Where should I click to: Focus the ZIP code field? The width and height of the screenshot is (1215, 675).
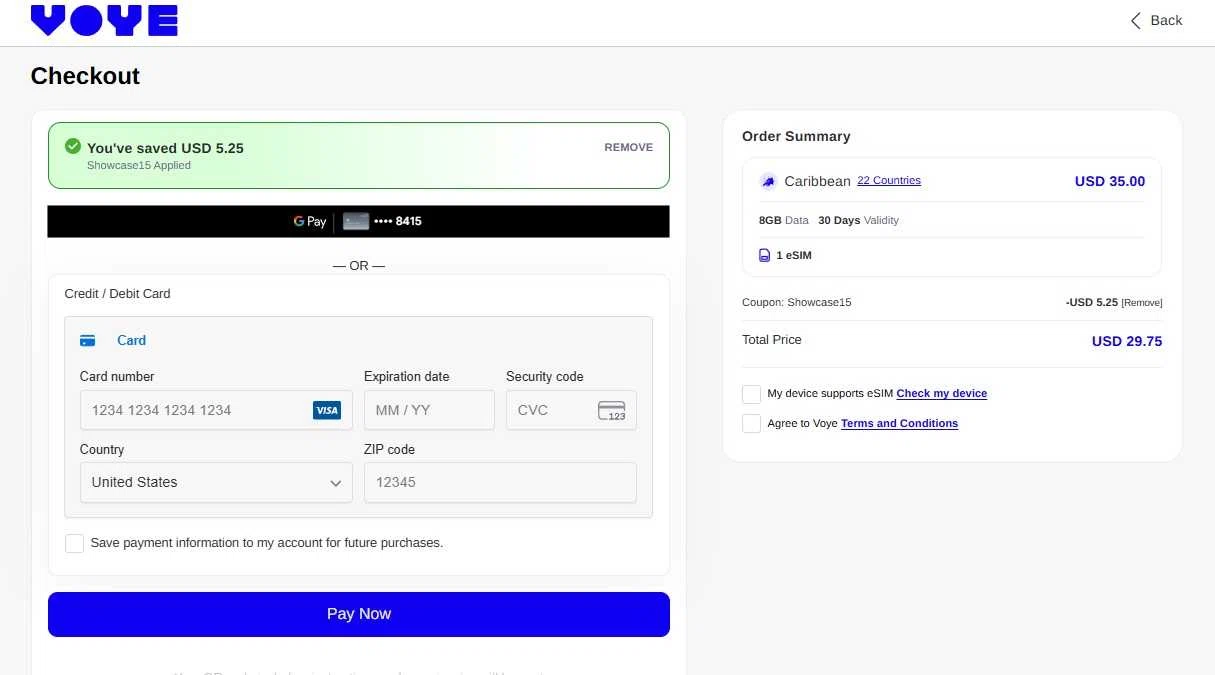pos(500,482)
